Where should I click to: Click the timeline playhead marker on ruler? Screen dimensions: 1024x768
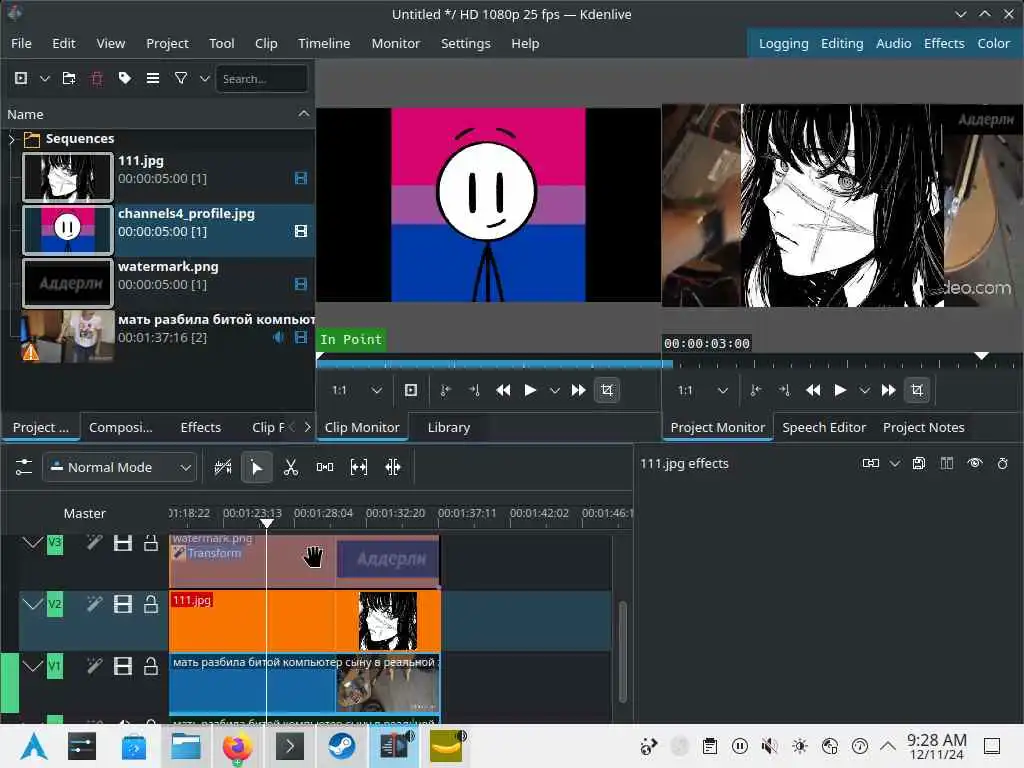[x=266, y=523]
